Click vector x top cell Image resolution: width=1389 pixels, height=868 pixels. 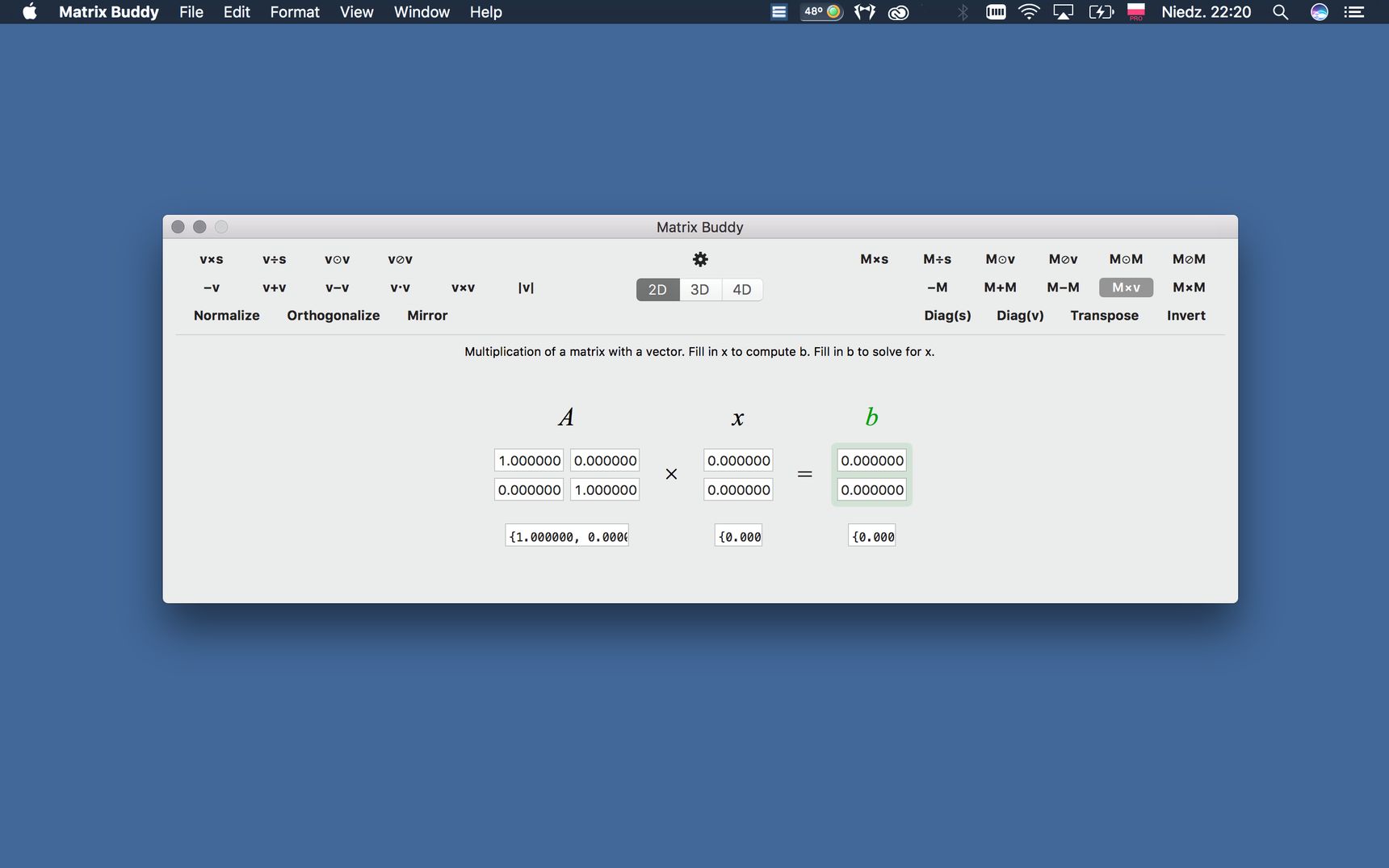pos(739,461)
